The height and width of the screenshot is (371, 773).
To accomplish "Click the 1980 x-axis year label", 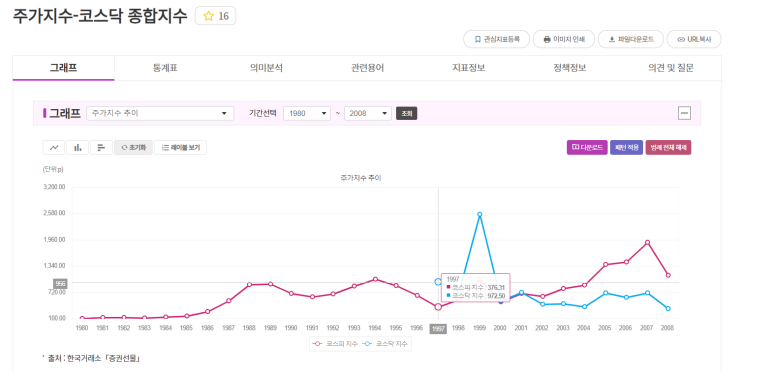I will [81, 328].
